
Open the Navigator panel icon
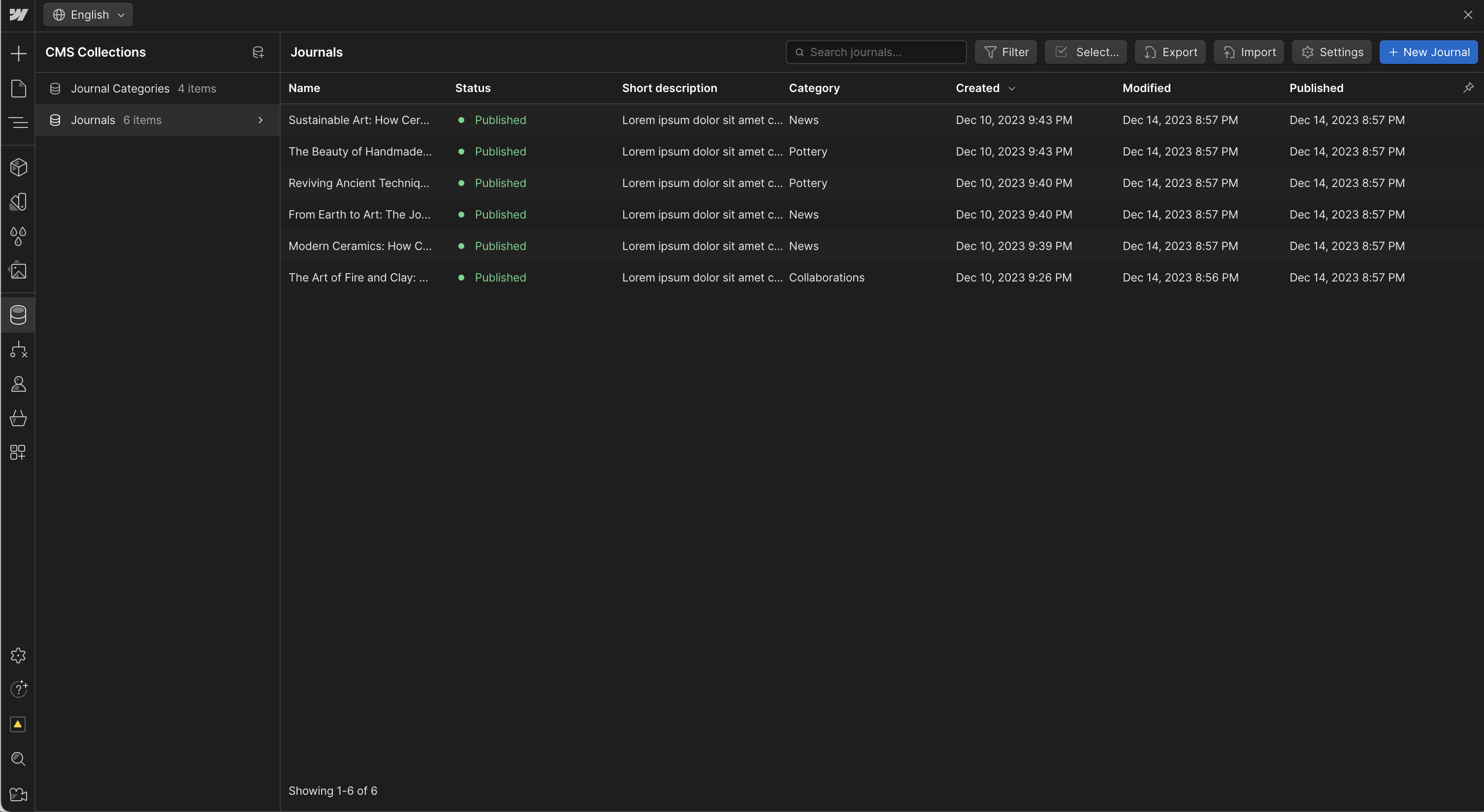[18, 122]
